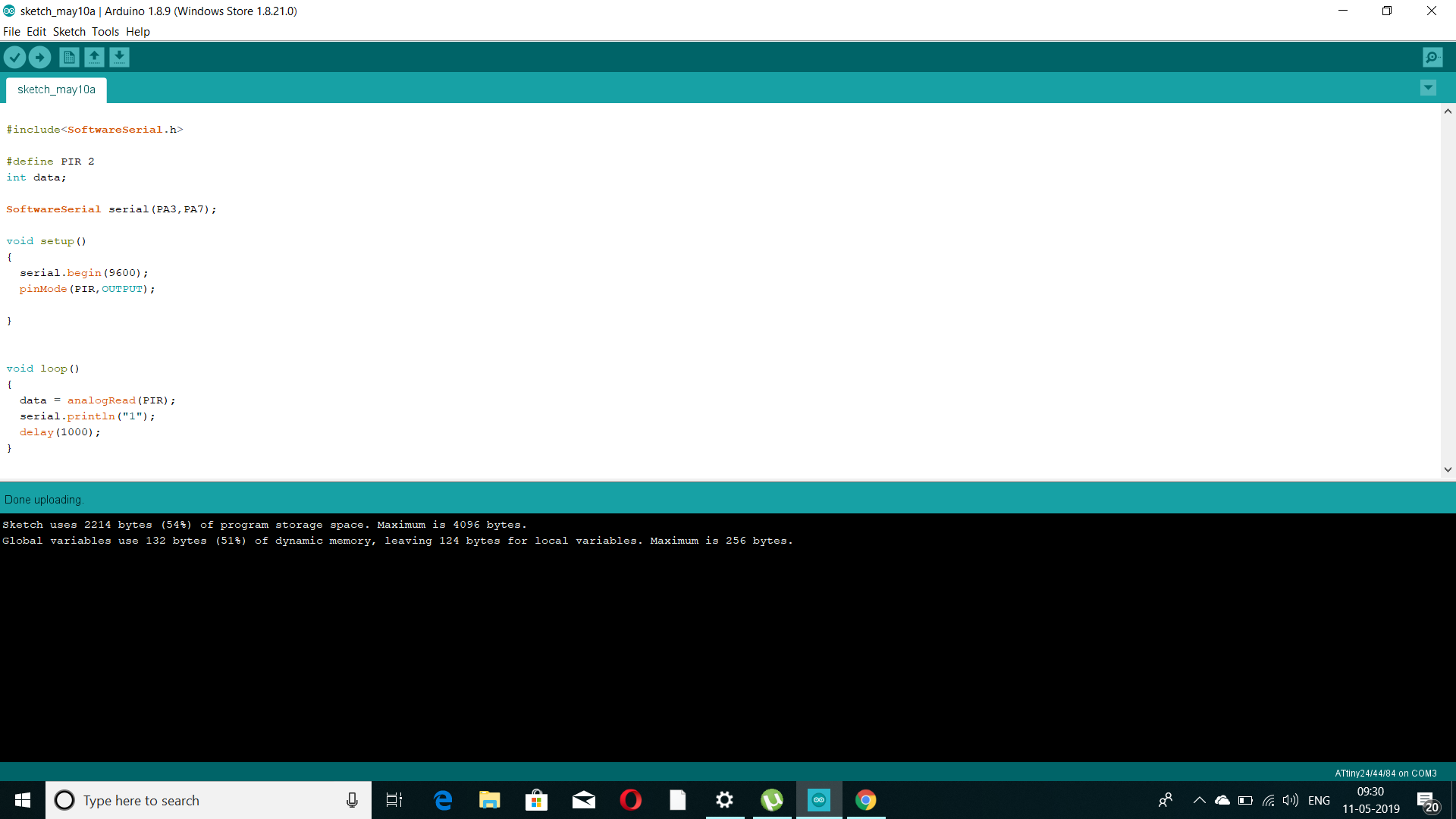The width and height of the screenshot is (1456, 819).
Task: Click the Verify sketch checkmark button
Action: (x=14, y=57)
